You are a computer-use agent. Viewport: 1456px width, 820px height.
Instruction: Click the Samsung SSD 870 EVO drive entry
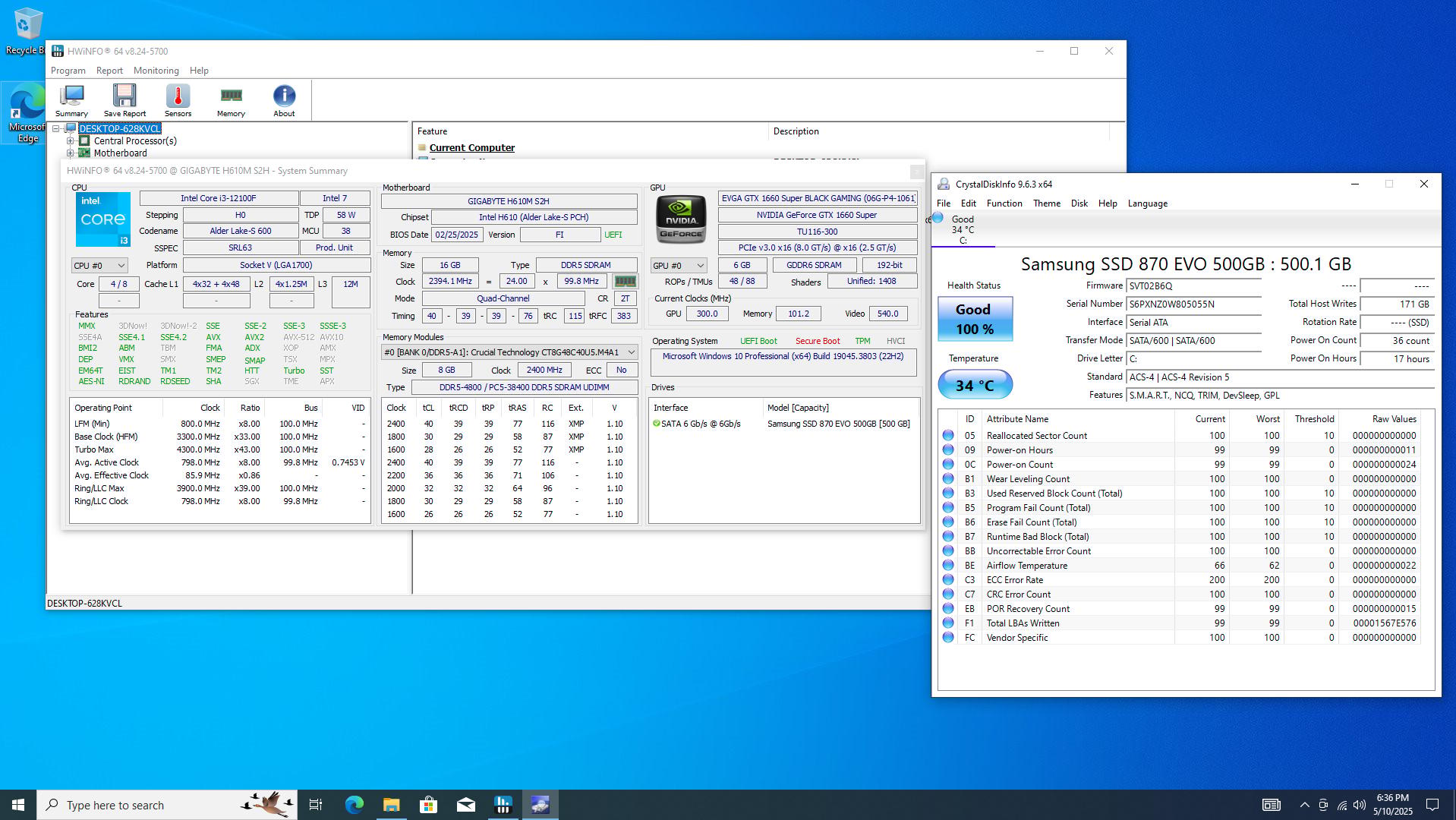[x=783, y=424]
